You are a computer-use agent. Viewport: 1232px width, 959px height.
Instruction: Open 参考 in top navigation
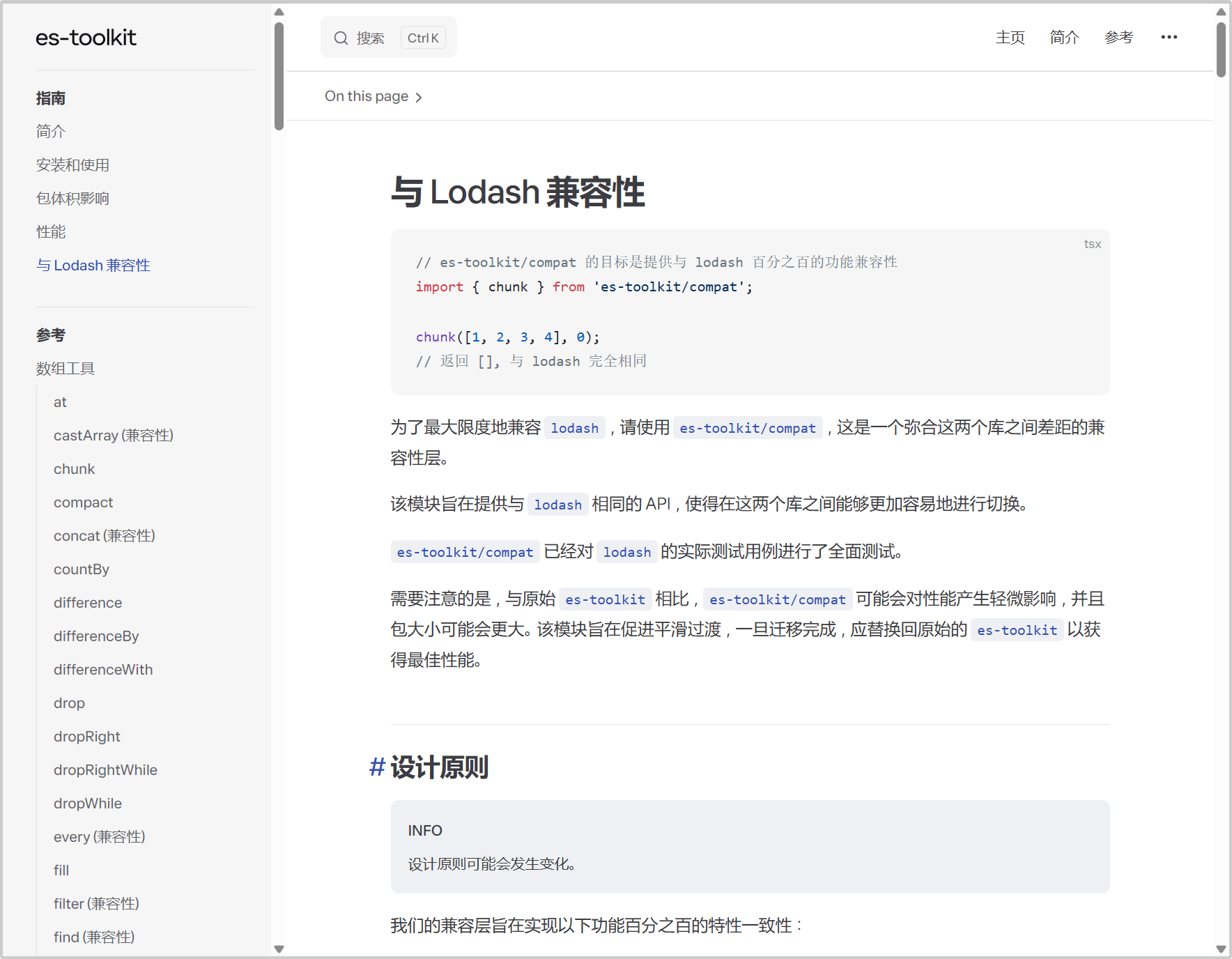(1118, 37)
